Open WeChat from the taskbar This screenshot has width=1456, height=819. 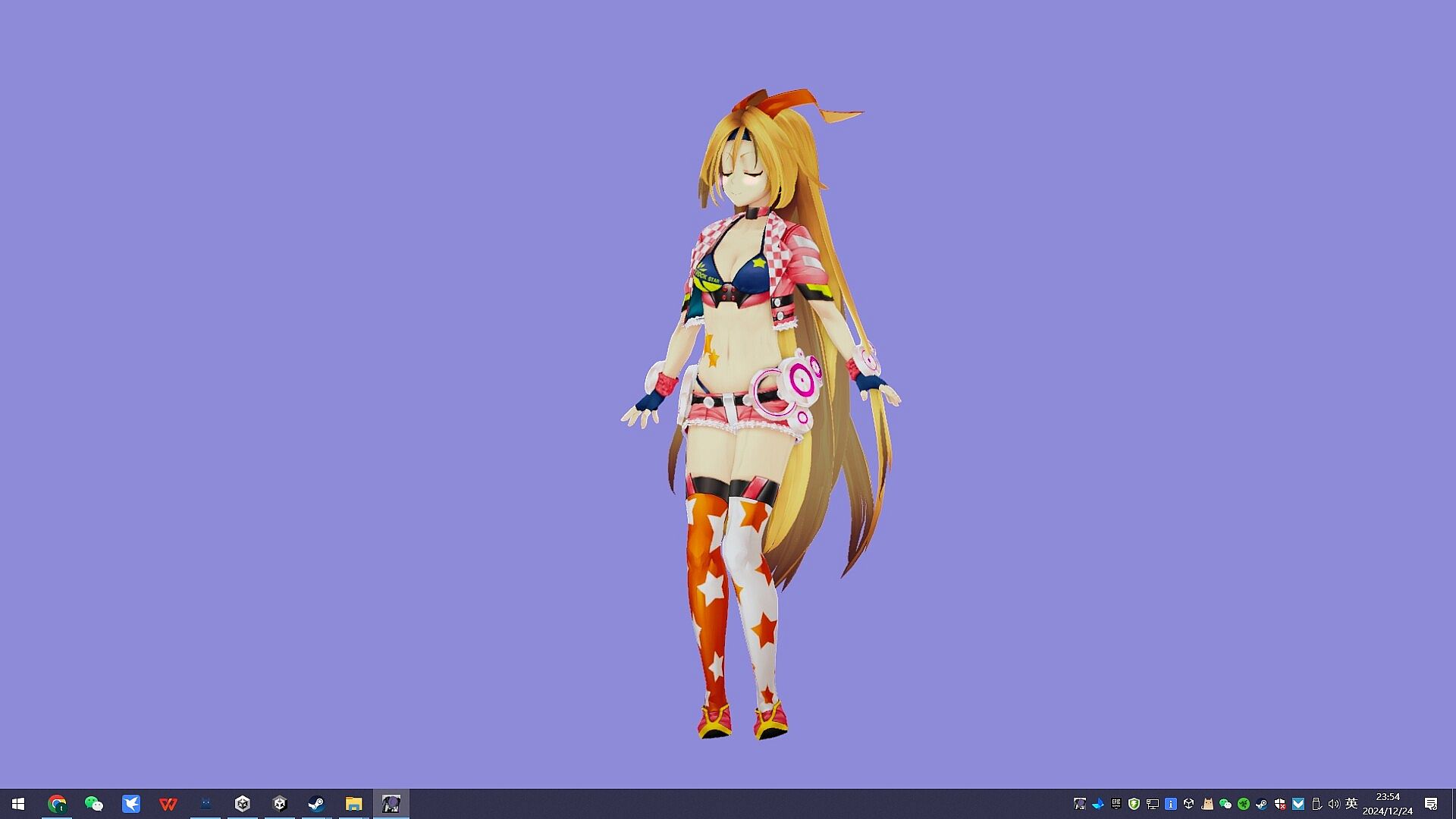[93, 804]
